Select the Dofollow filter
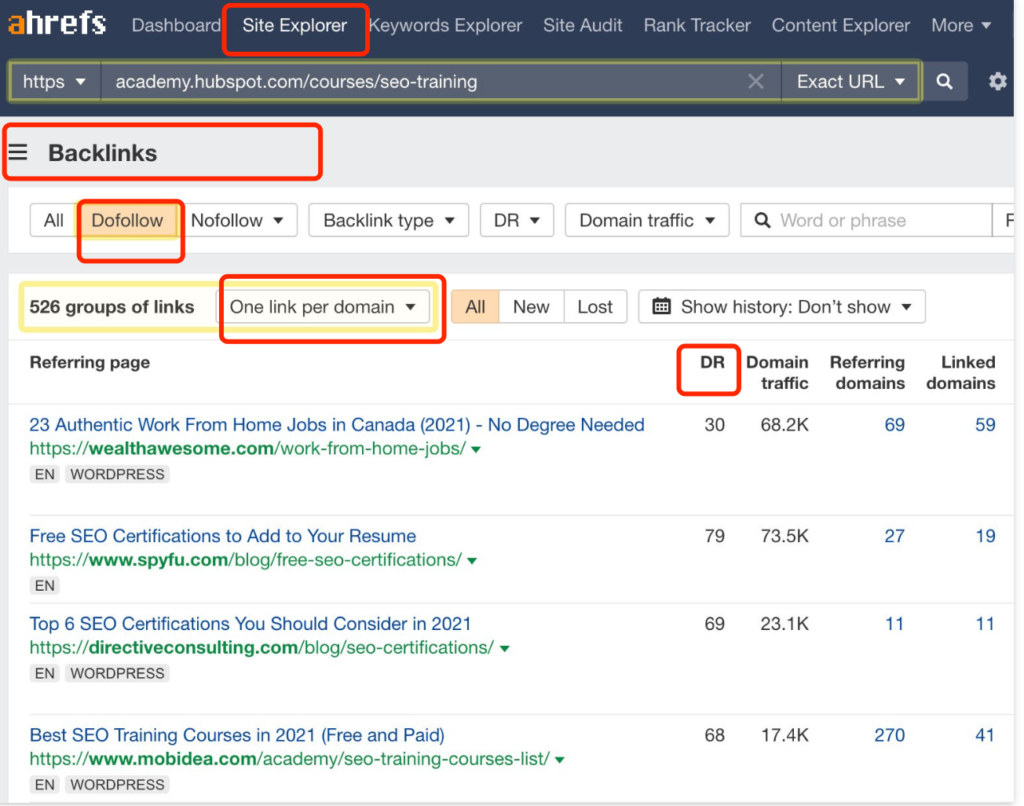The height and width of the screenshot is (806, 1024). (127, 220)
